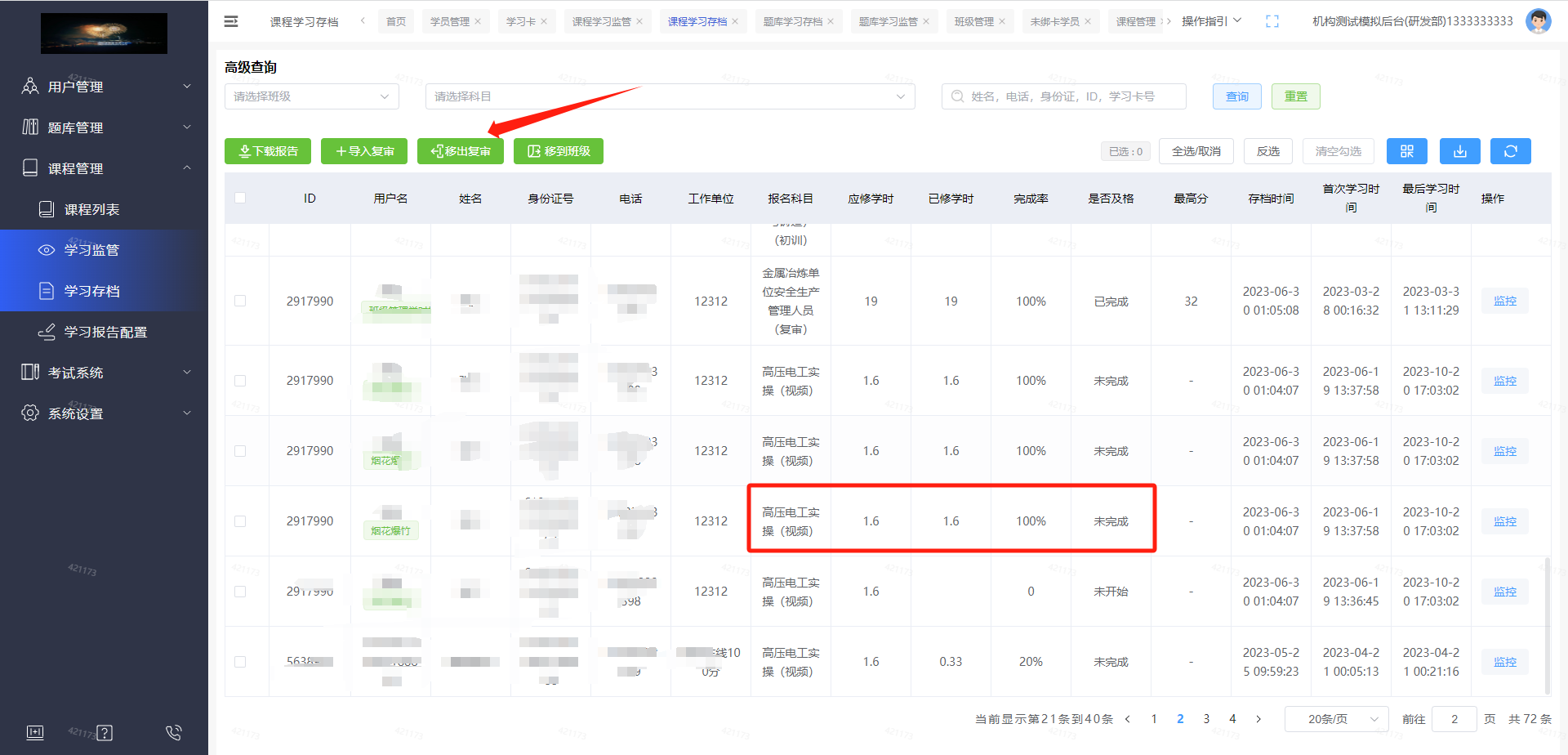Viewport: 1568px width, 755px height.
Task: Toggle the select-all header checkbox
Action: 240,198
